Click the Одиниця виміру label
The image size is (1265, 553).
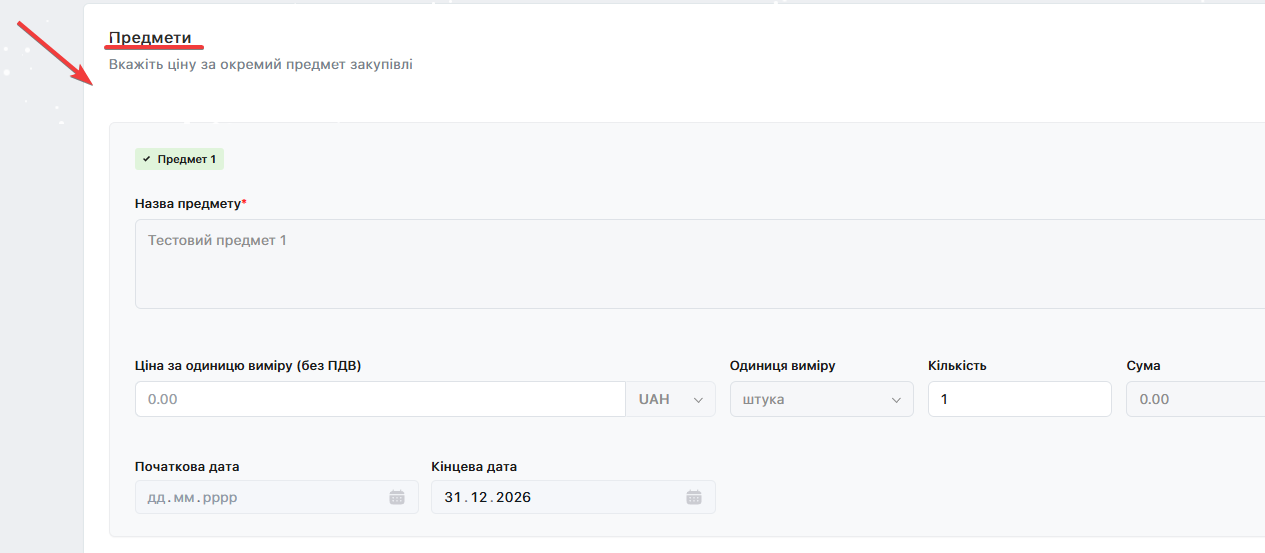[x=782, y=365]
